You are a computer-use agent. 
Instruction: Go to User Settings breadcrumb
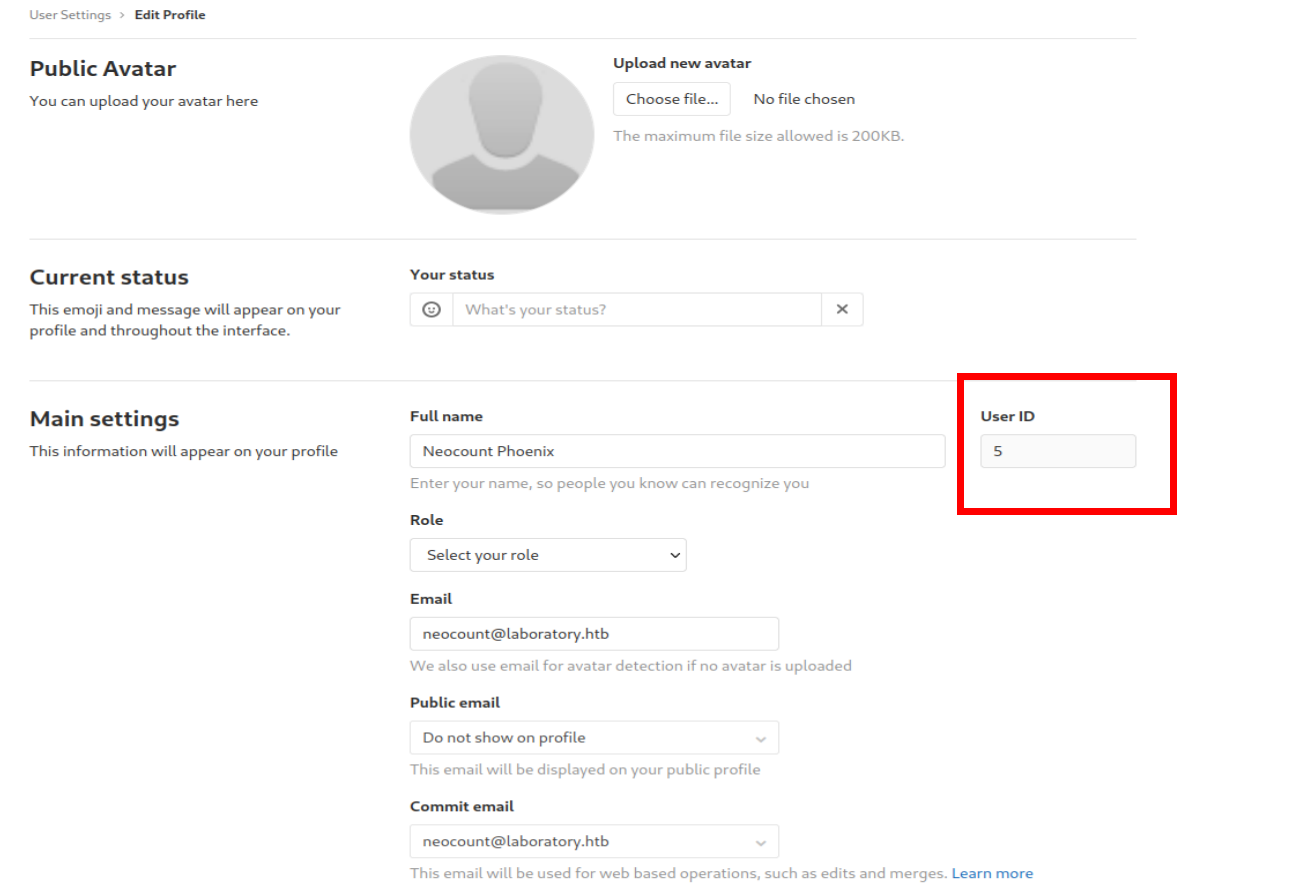tap(71, 15)
